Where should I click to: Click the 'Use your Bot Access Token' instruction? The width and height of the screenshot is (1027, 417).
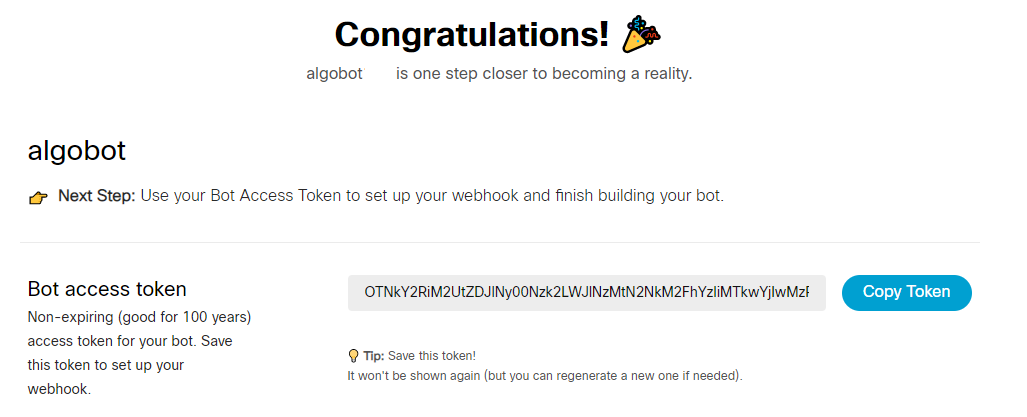pyautogui.click(x=431, y=196)
